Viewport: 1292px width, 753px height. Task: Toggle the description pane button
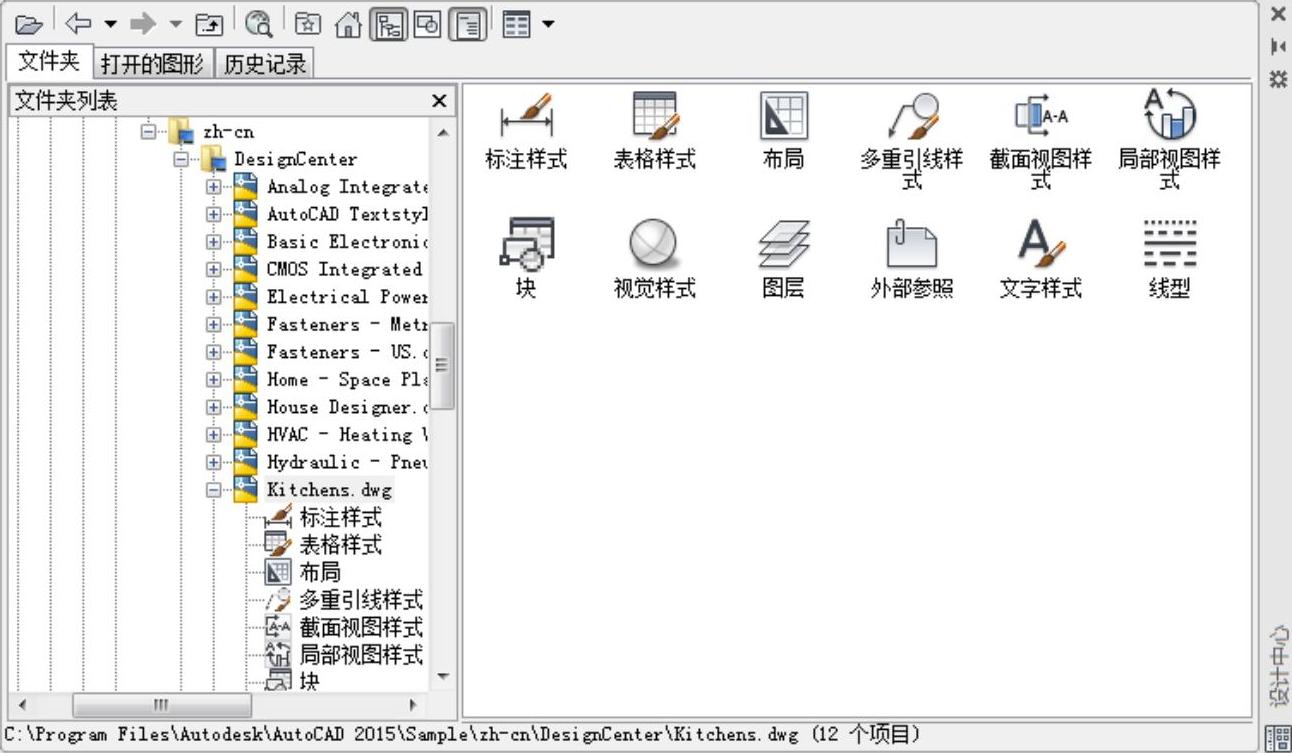click(x=467, y=24)
